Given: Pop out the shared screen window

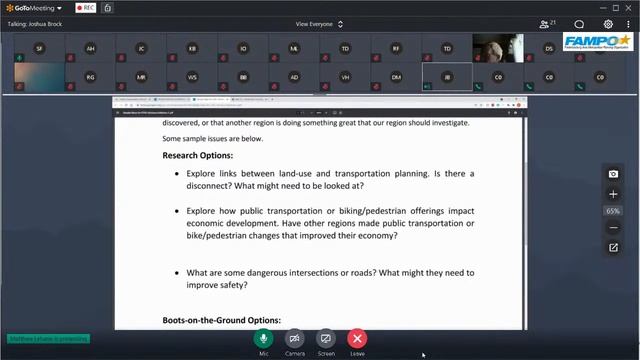Looking at the screenshot, I should click(x=613, y=248).
